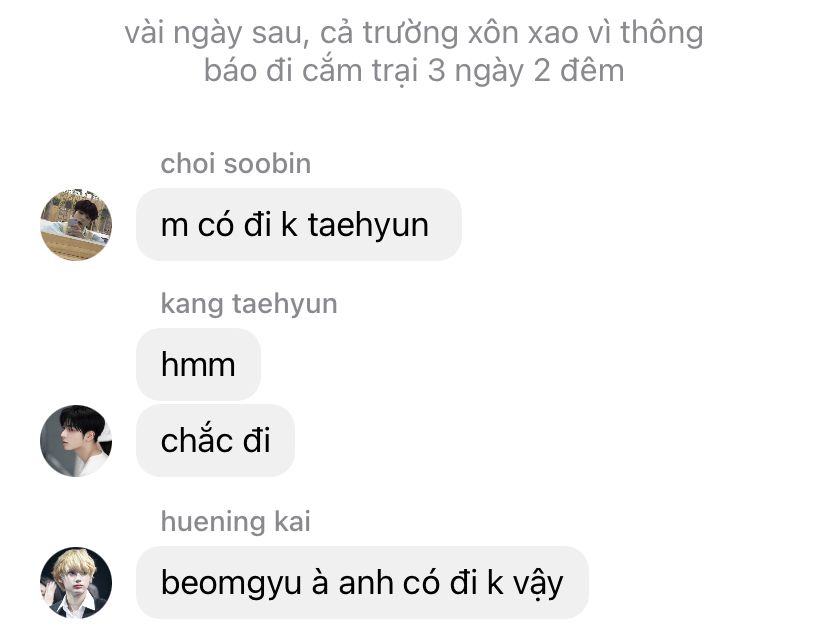Select the "beomgyu à anh có đi k vậy" bubble
828x632 pixels.
coord(362,582)
